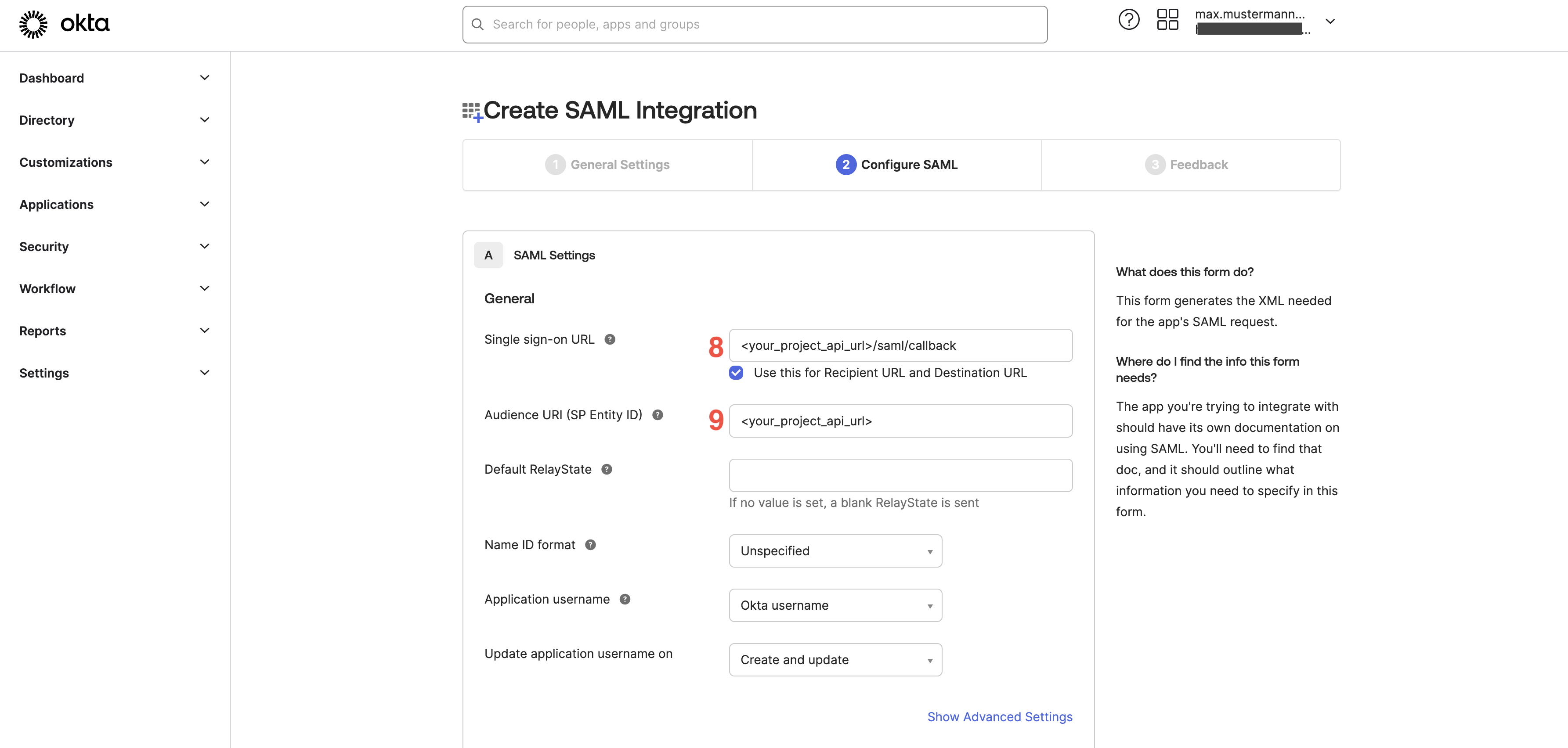This screenshot has width=1568, height=748.
Task: Uncheck Use this for Recipient URL checkbox
Action: pos(736,373)
